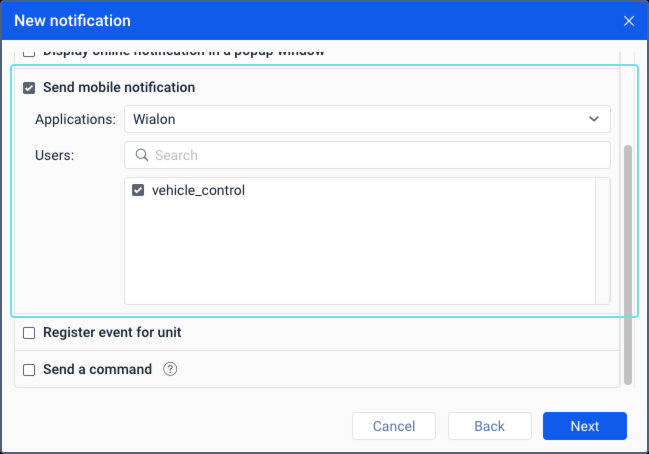This screenshot has width=649, height=454.
Task: Click the Register event for unit label
Action: coord(112,332)
